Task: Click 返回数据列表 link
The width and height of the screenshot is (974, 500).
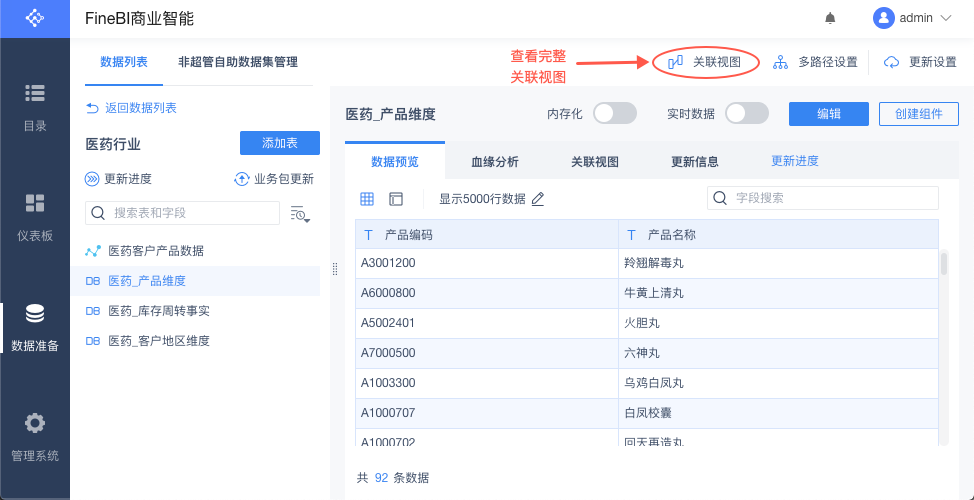Action: point(132,108)
